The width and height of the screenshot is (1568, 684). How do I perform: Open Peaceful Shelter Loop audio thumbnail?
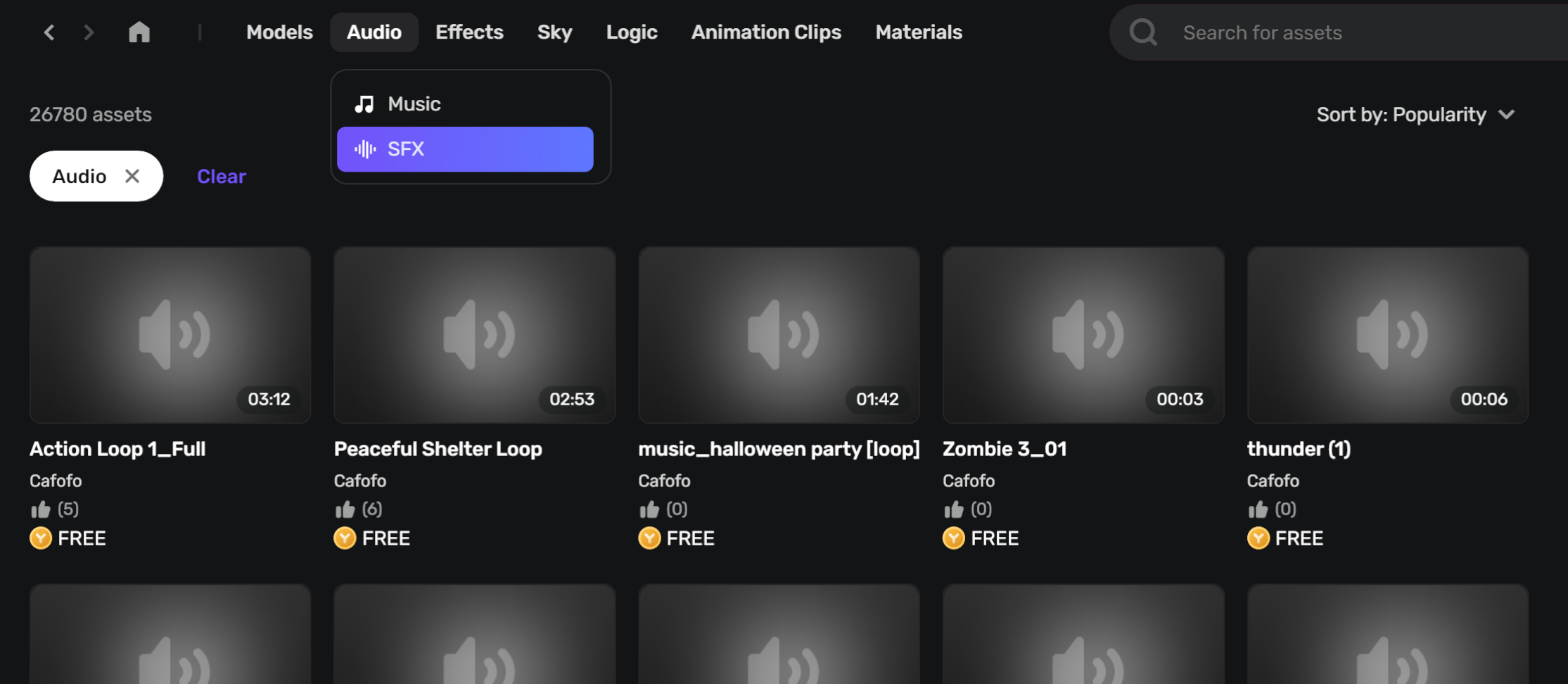click(475, 335)
